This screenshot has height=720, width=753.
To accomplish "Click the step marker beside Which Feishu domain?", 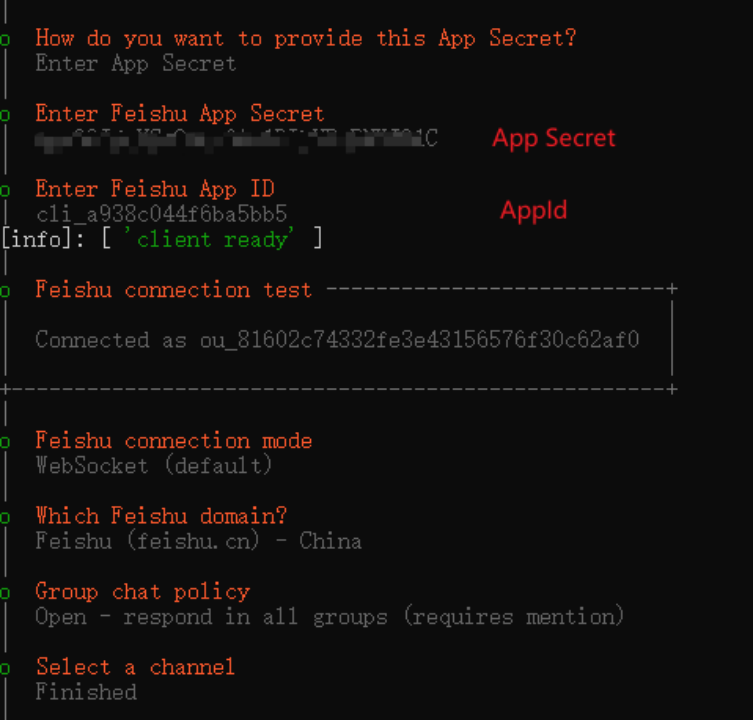I will pos(5,517).
